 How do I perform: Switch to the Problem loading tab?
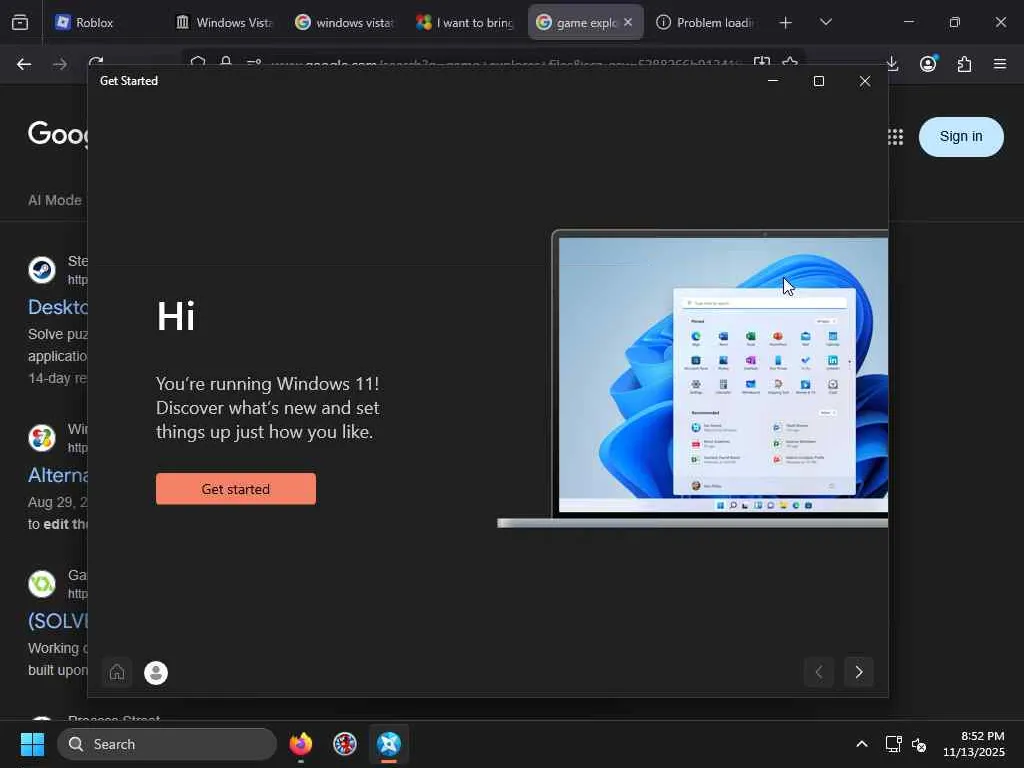705,22
